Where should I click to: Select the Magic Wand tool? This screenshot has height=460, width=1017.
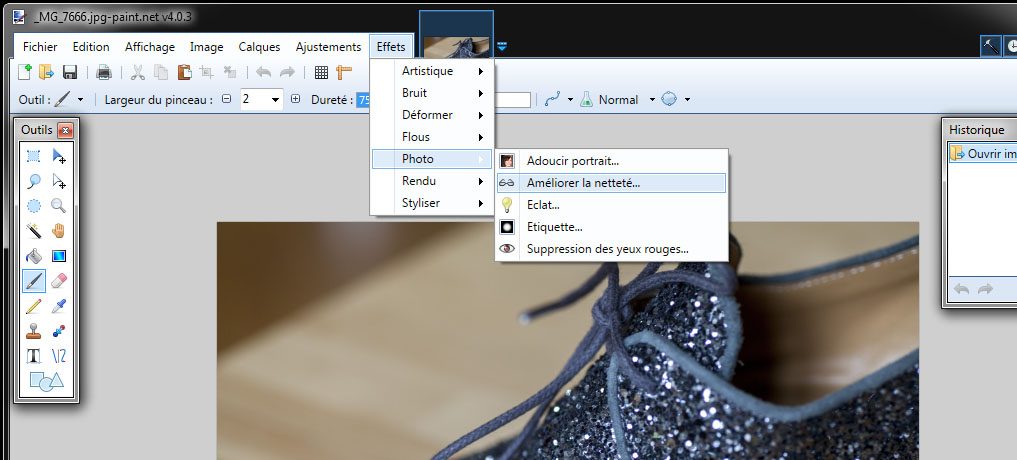[x=34, y=230]
